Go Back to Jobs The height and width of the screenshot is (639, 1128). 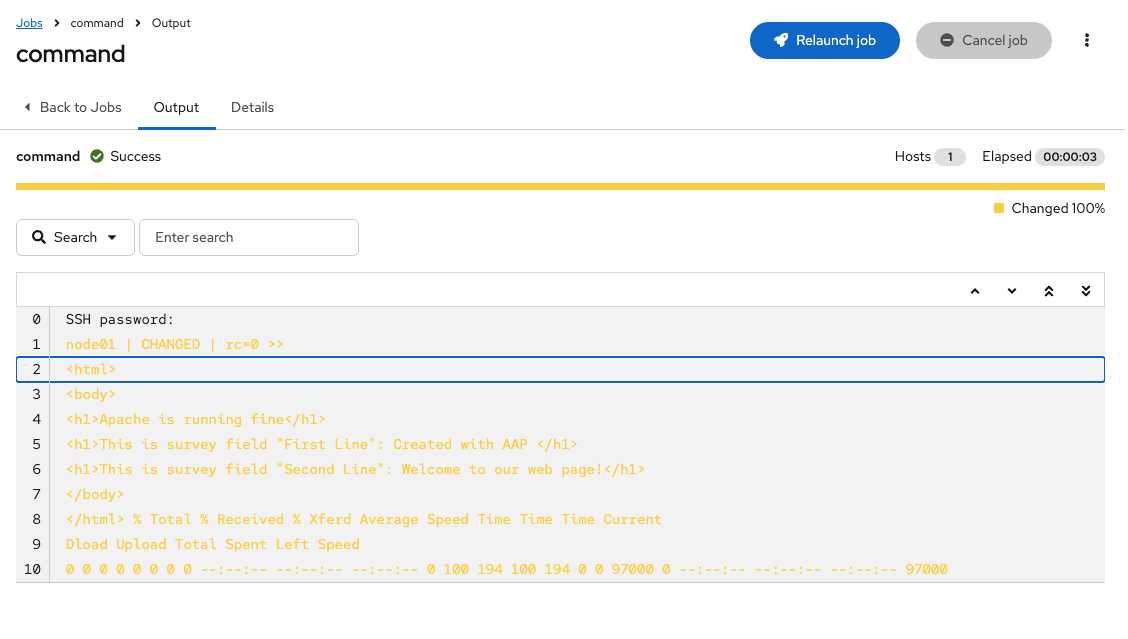(x=73, y=107)
